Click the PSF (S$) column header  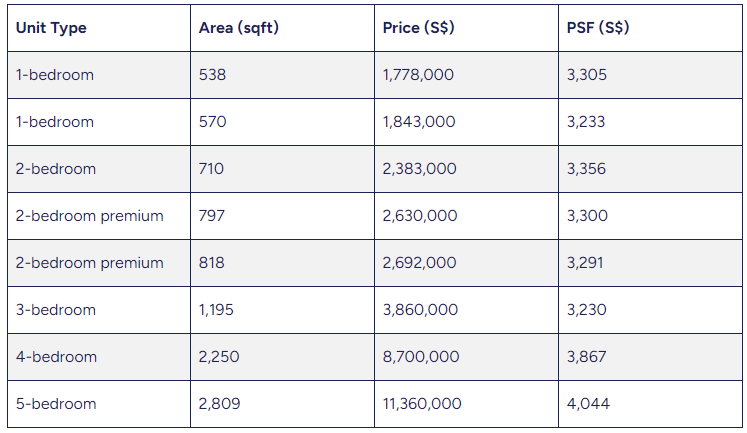click(x=597, y=28)
